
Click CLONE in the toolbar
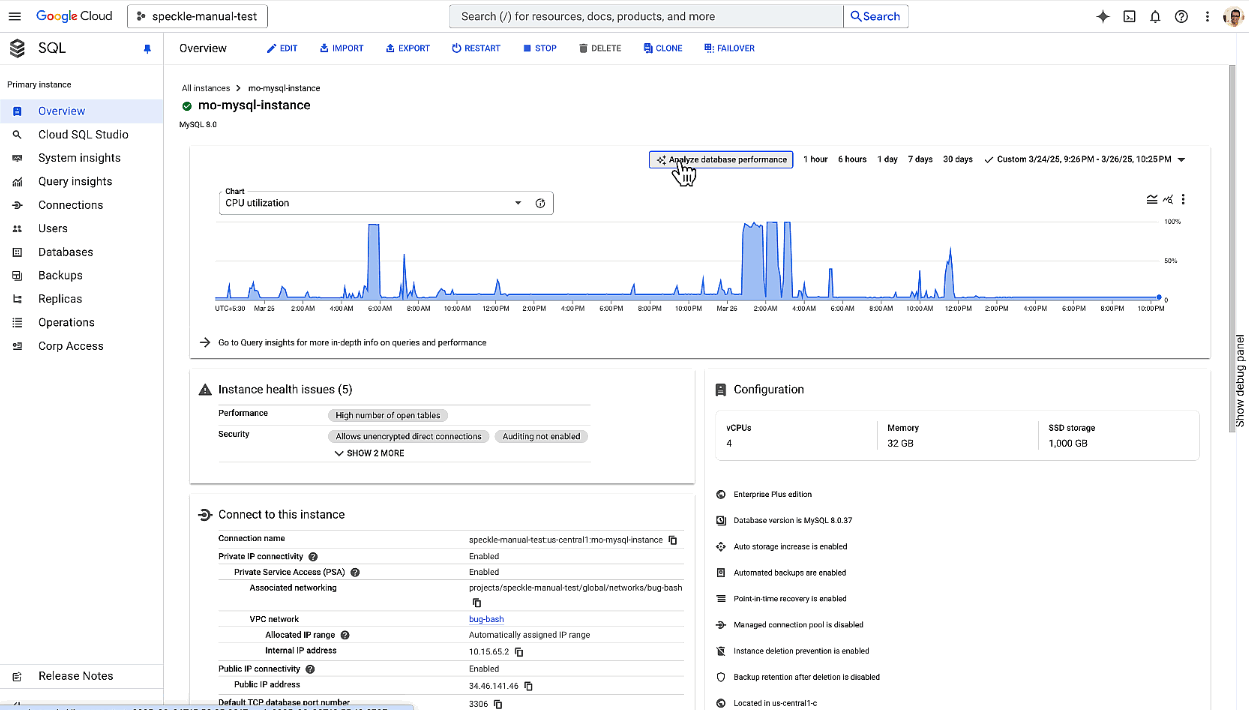pos(663,48)
